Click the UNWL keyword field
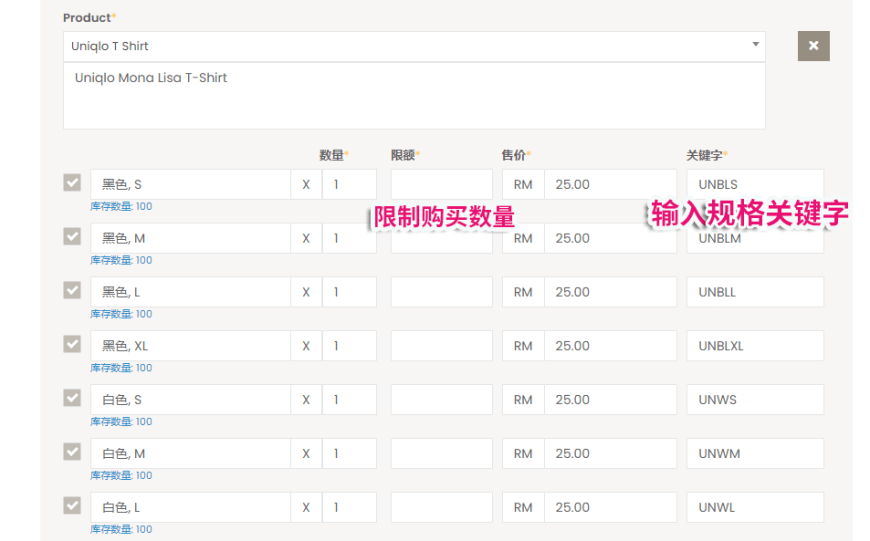This screenshot has height=541, width=870. [x=755, y=507]
